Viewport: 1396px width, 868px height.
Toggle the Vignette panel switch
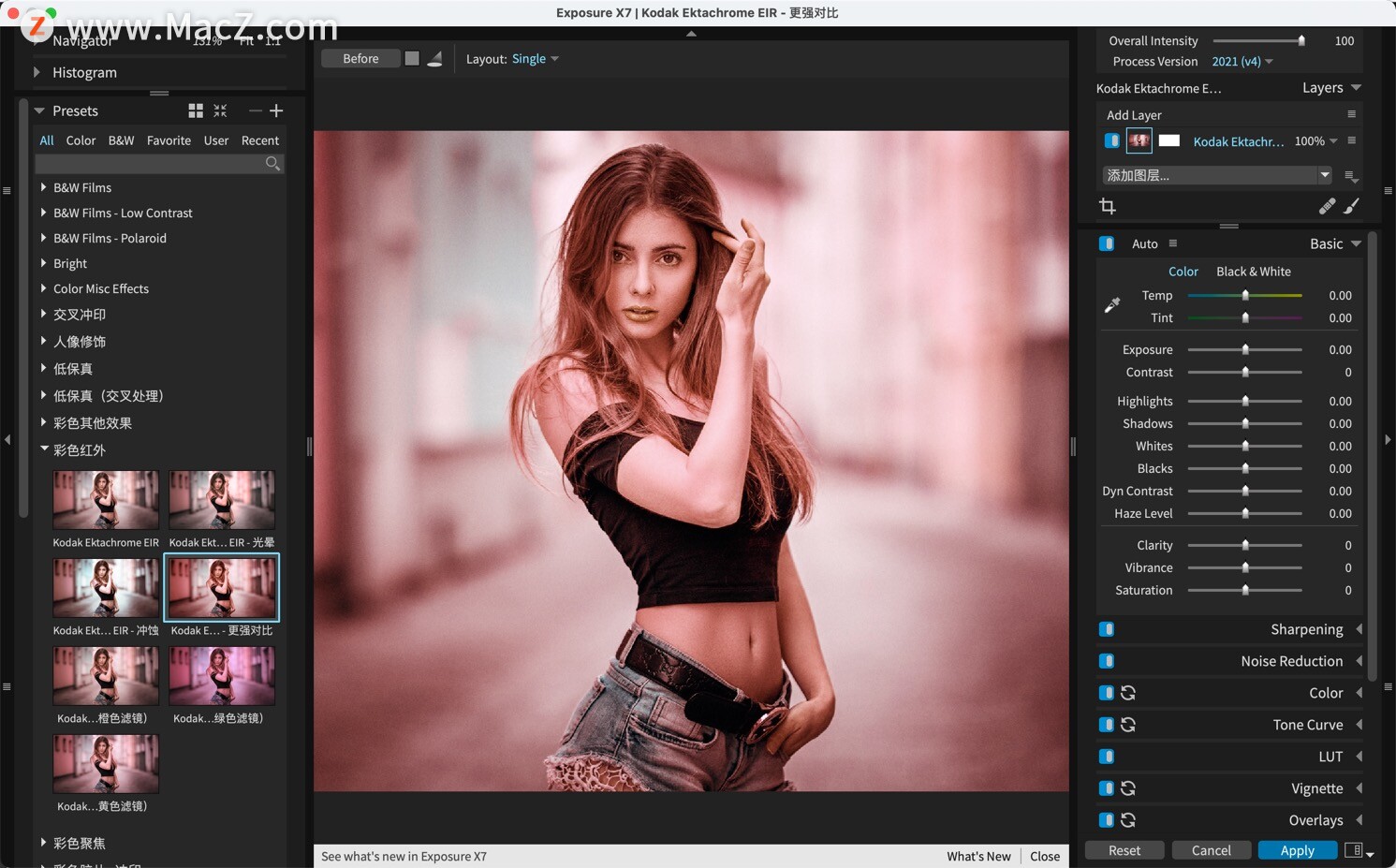(1107, 788)
